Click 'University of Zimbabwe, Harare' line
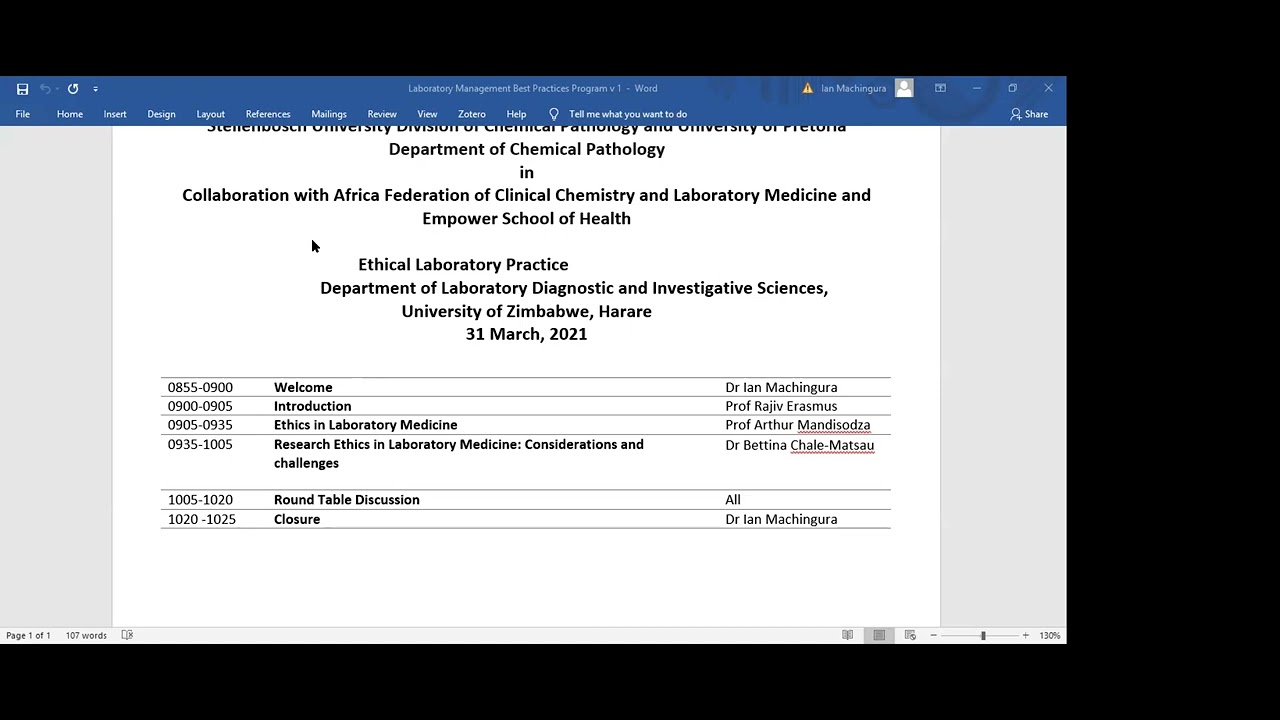1280x720 pixels. tap(526, 311)
